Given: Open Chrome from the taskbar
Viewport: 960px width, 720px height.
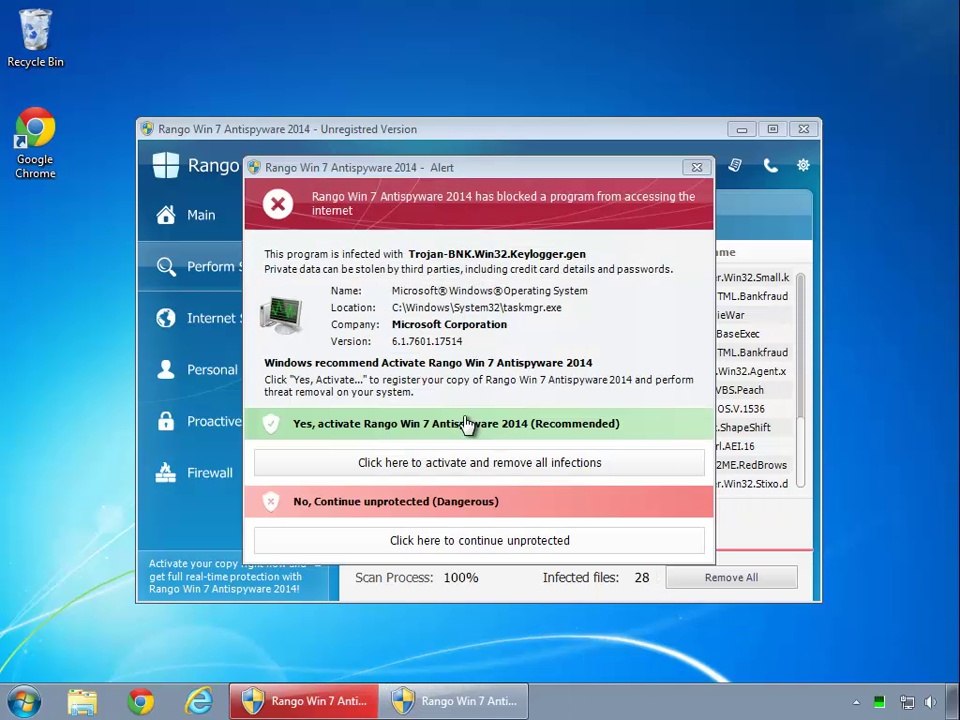Looking at the screenshot, I should click(x=141, y=702).
